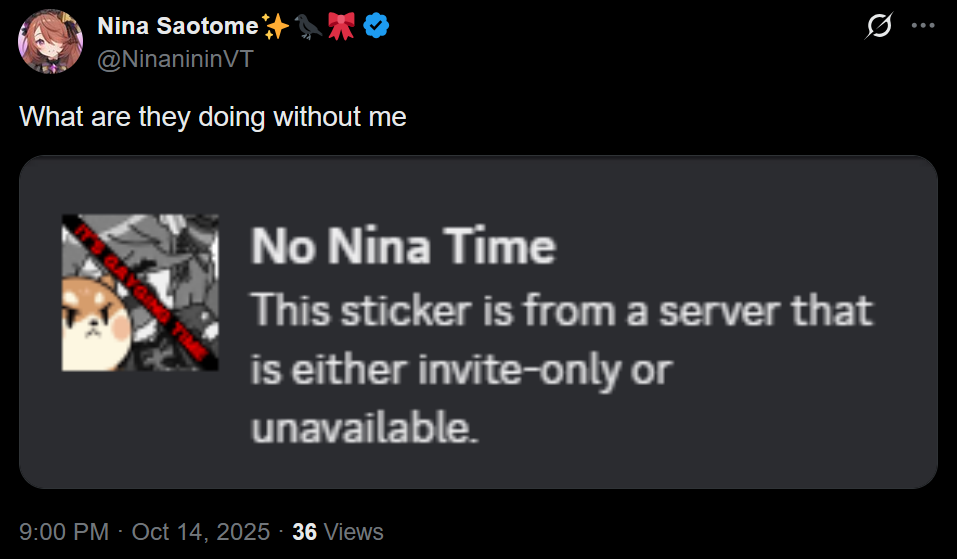Open the @NinanininVT handle link
This screenshot has width=957, height=559.
(x=175, y=58)
